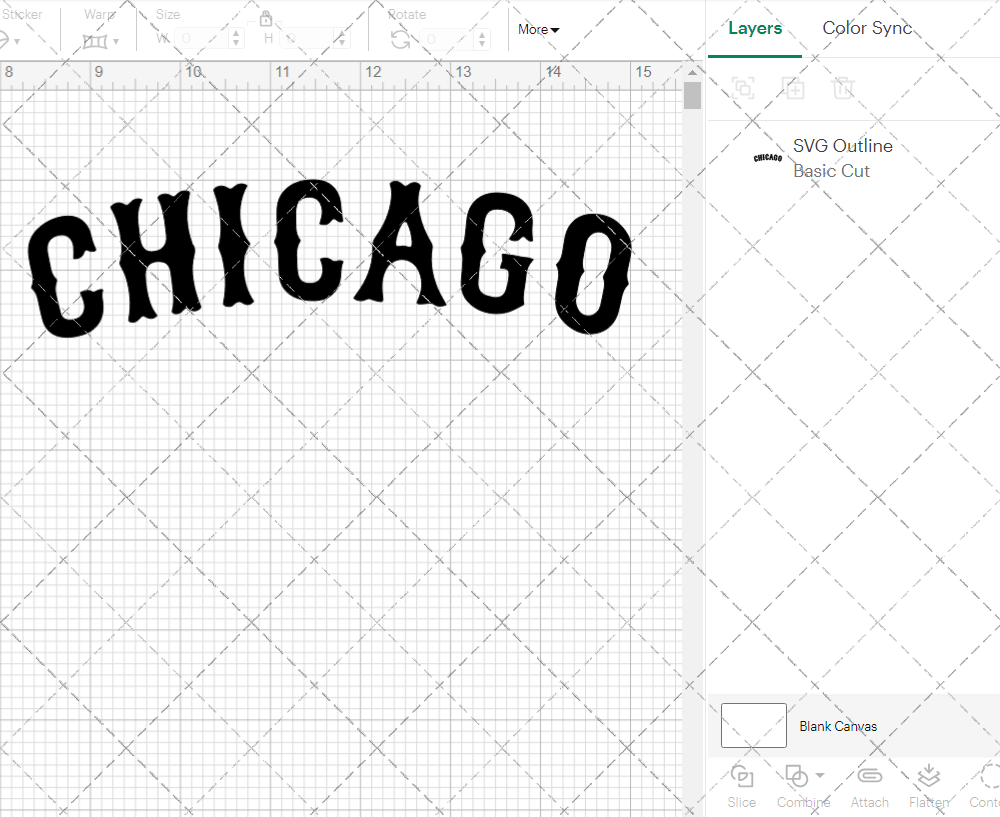Select the Slice tool
This screenshot has height=817, width=1000.
pyautogui.click(x=741, y=785)
